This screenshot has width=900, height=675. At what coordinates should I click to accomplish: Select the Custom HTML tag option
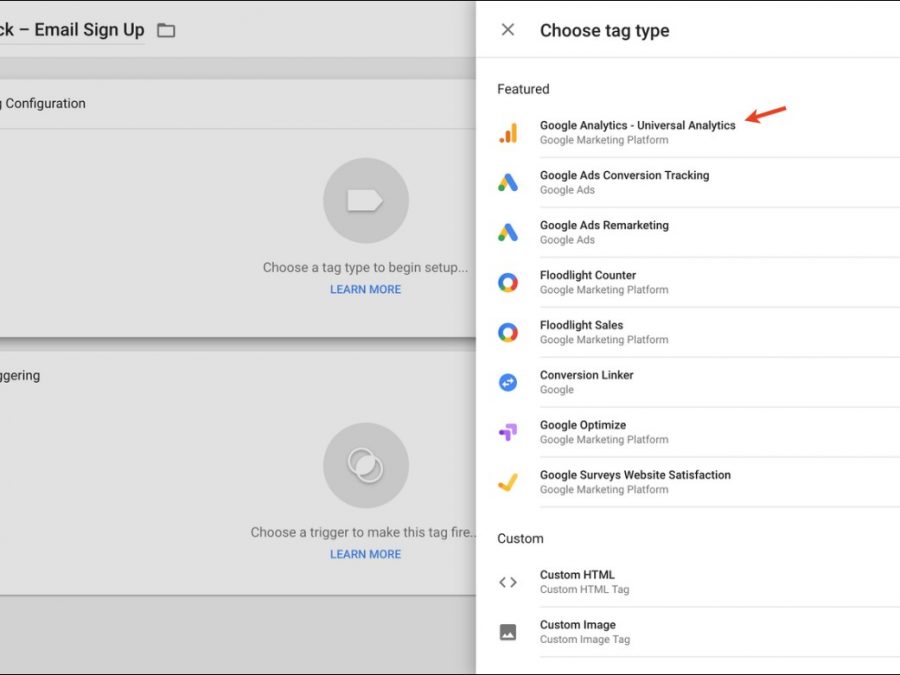pos(577,575)
